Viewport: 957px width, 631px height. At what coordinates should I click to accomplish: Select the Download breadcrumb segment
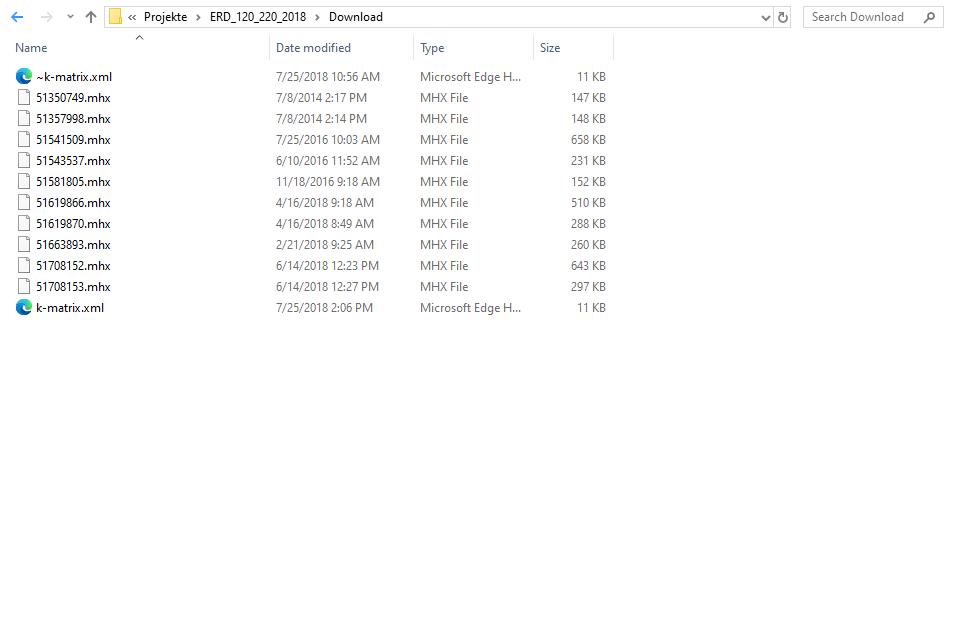tap(356, 17)
